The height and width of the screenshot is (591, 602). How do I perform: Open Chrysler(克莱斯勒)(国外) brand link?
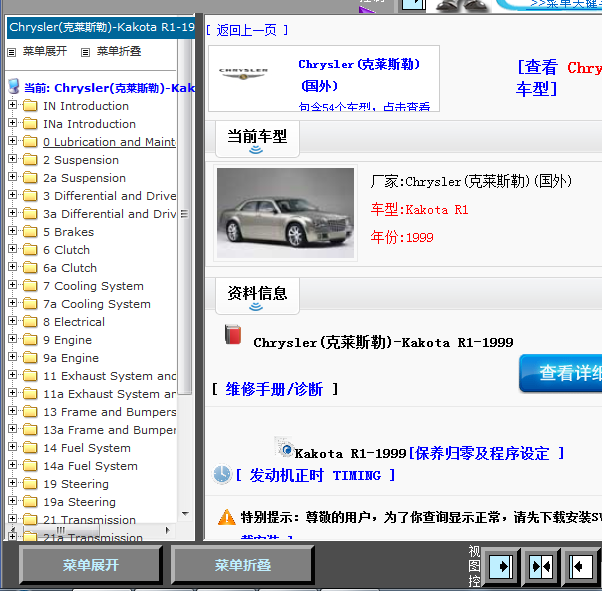point(359,75)
